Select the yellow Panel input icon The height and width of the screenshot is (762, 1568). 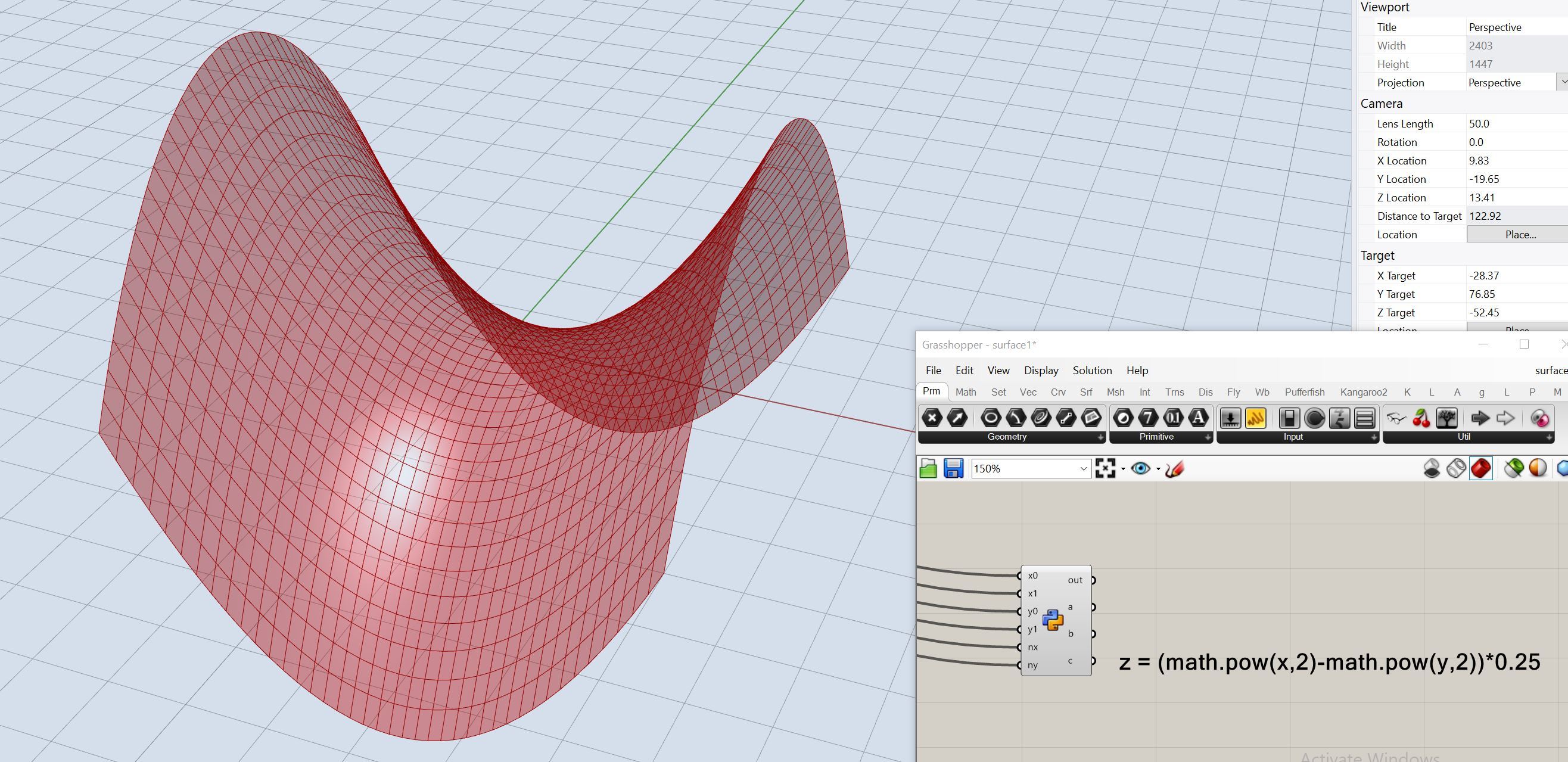(1255, 418)
